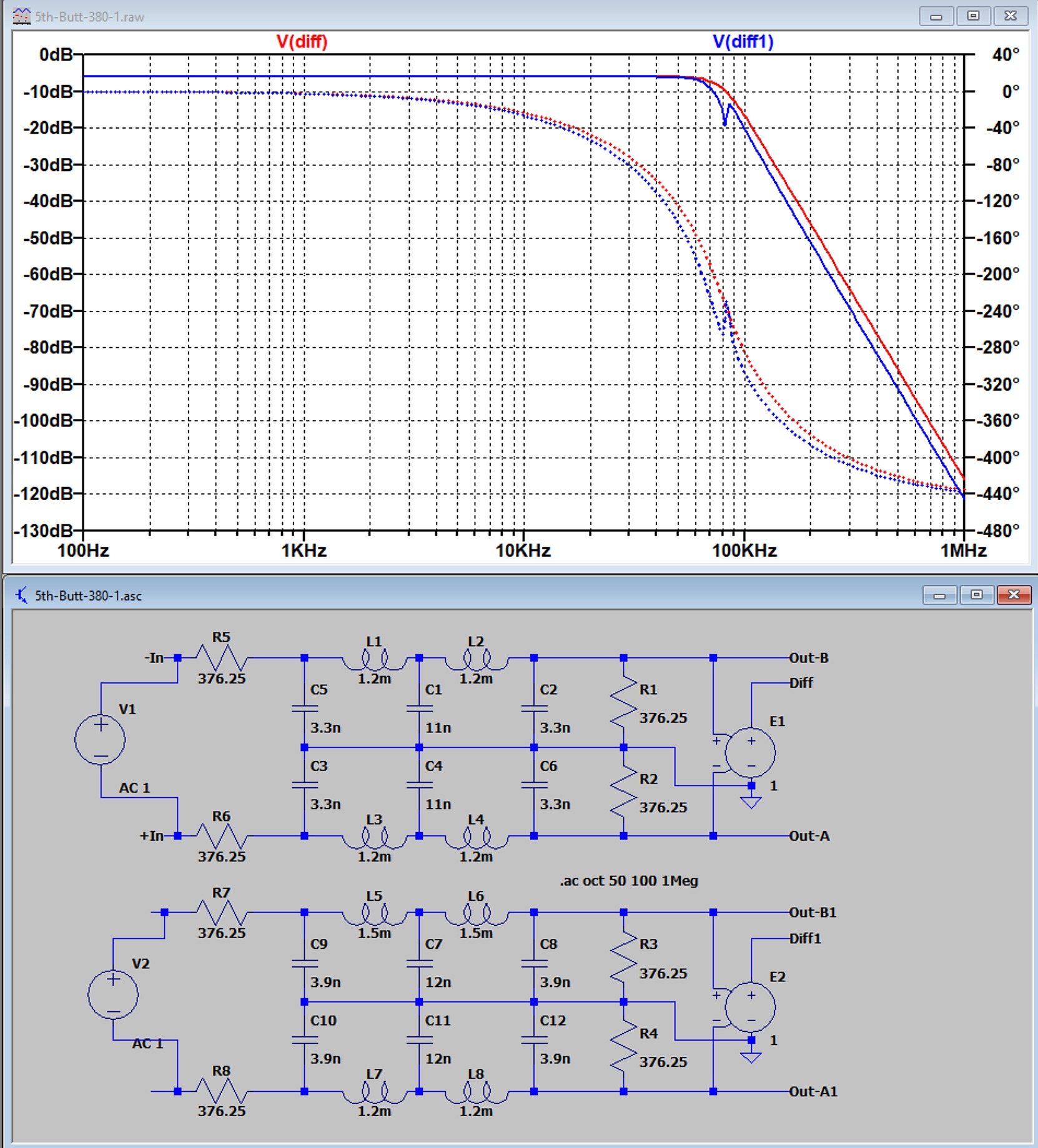Select capacitor C1 symbol
This screenshot has height=1148, width=1038.
(419, 709)
